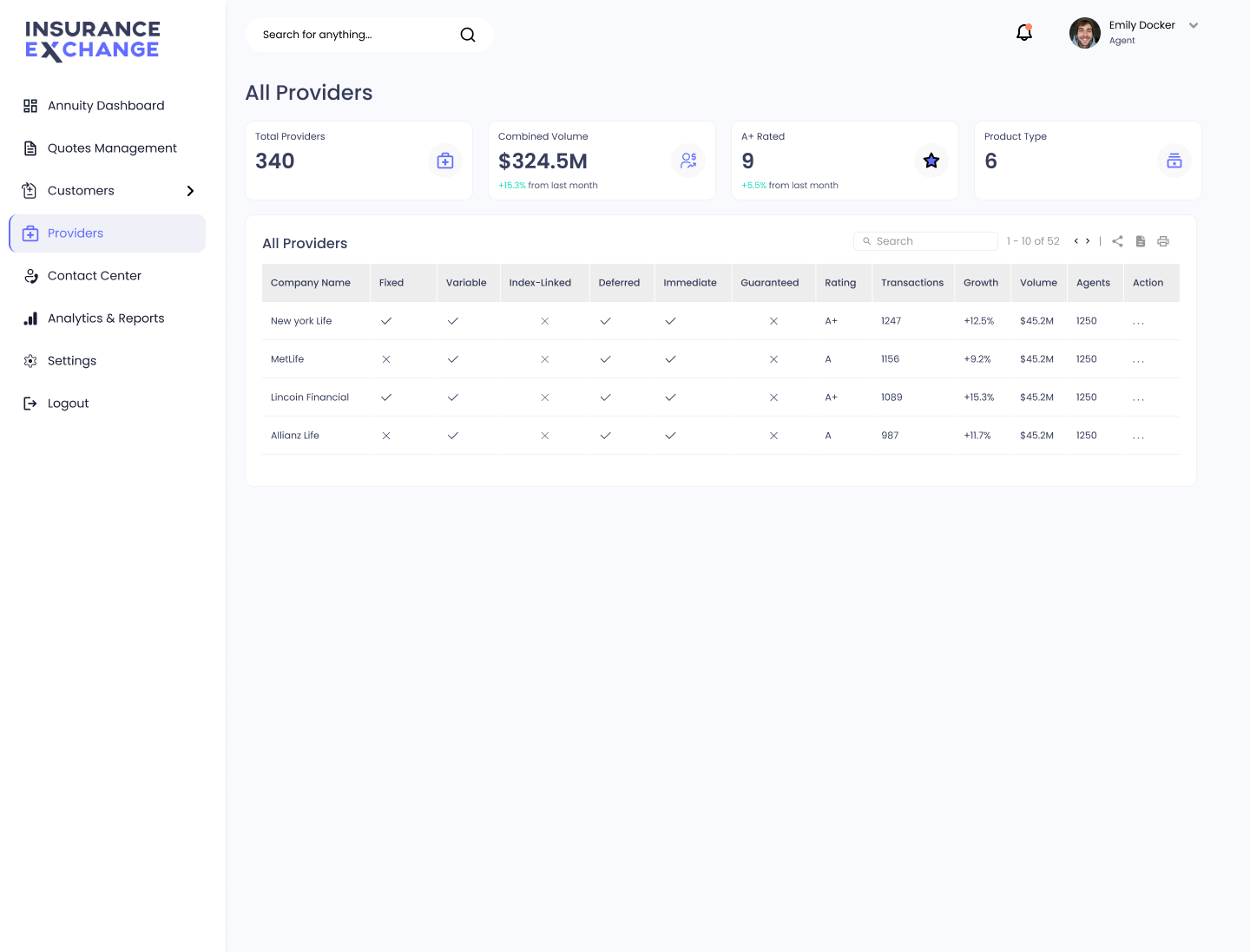Open the user account dropdown arrow
The height and width of the screenshot is (952, 1250).
pyautogui.click(x=1194, y=25)
